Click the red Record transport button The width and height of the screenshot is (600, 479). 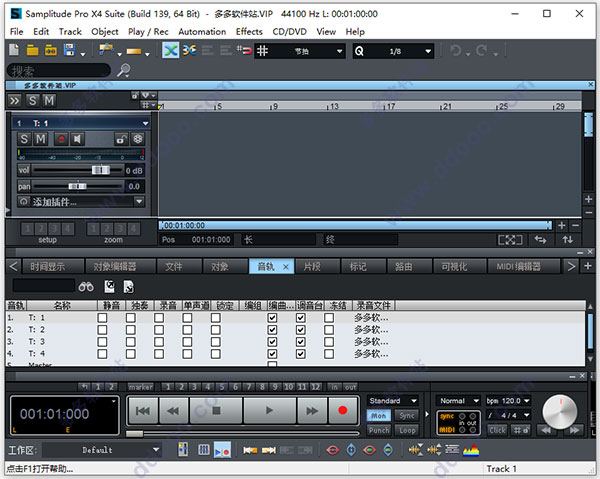342,411
